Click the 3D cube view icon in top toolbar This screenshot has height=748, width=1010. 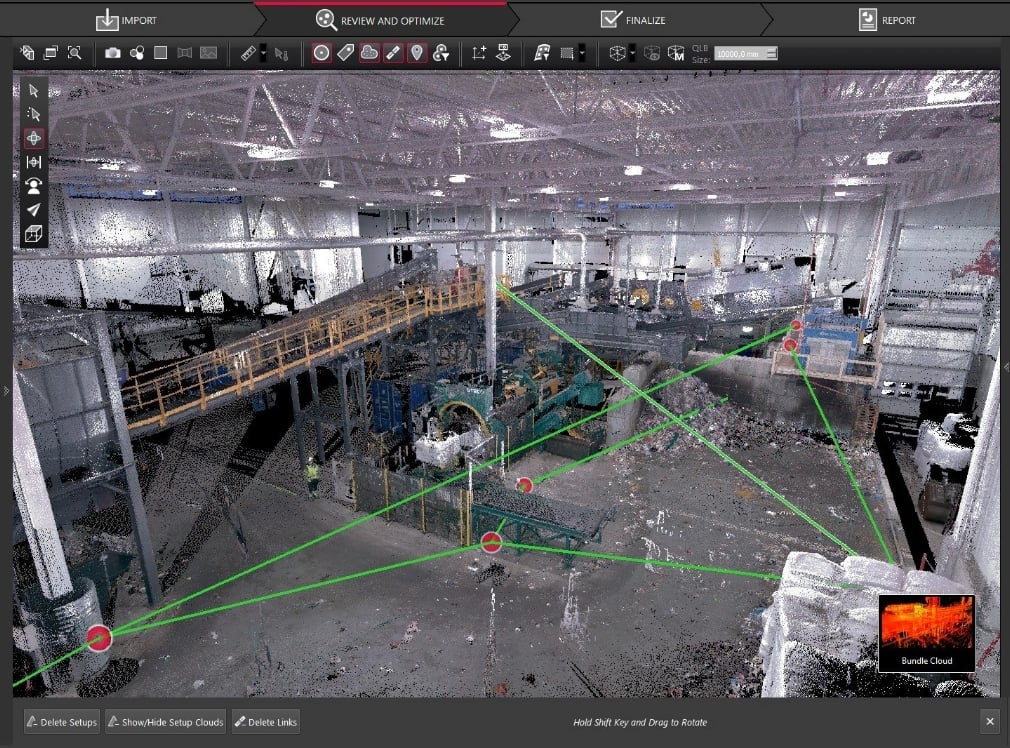pos(27,53)
